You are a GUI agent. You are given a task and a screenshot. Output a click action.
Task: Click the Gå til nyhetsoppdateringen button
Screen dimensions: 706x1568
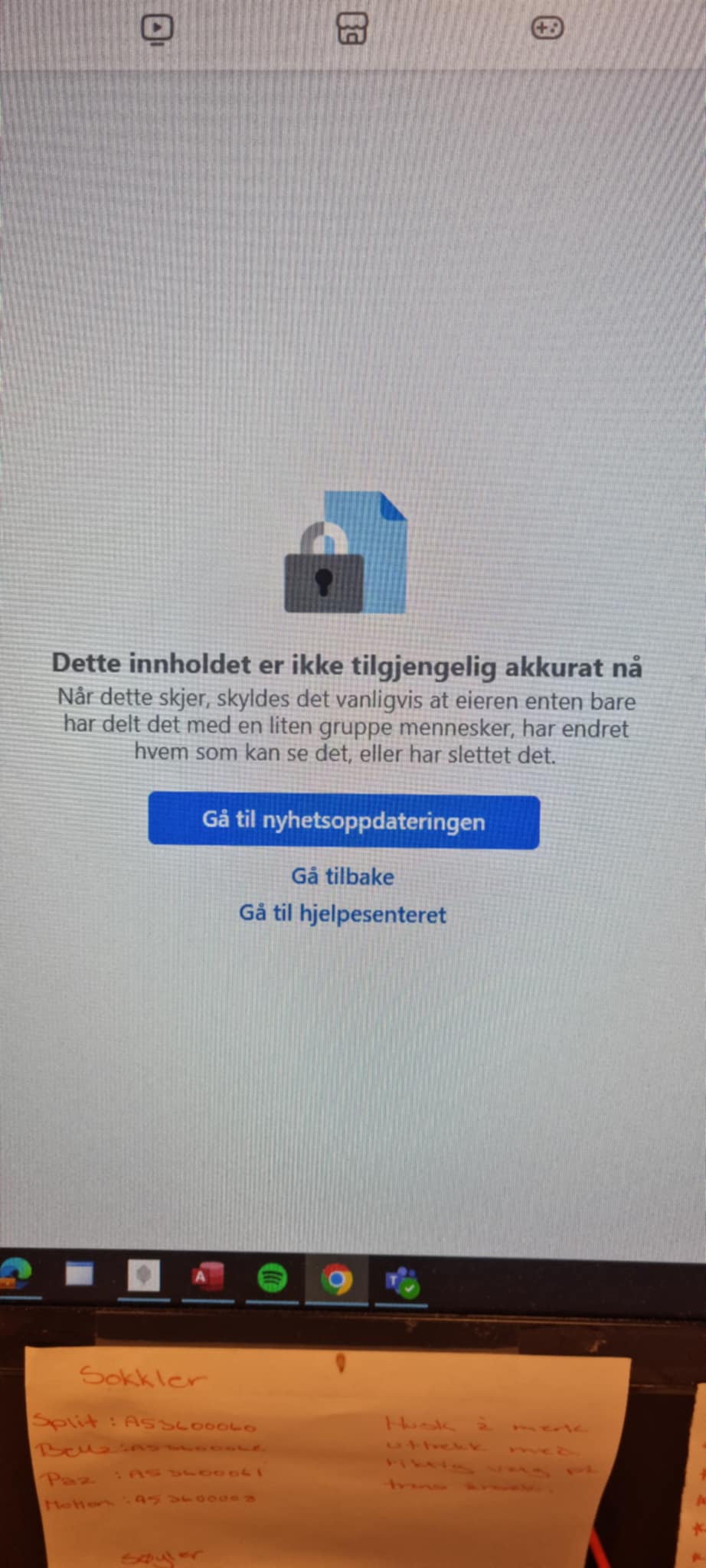(344, 820)
